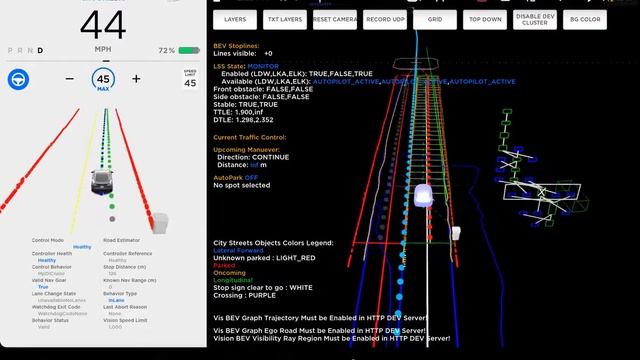Click the 'Controller Health' label

(51, 253)
